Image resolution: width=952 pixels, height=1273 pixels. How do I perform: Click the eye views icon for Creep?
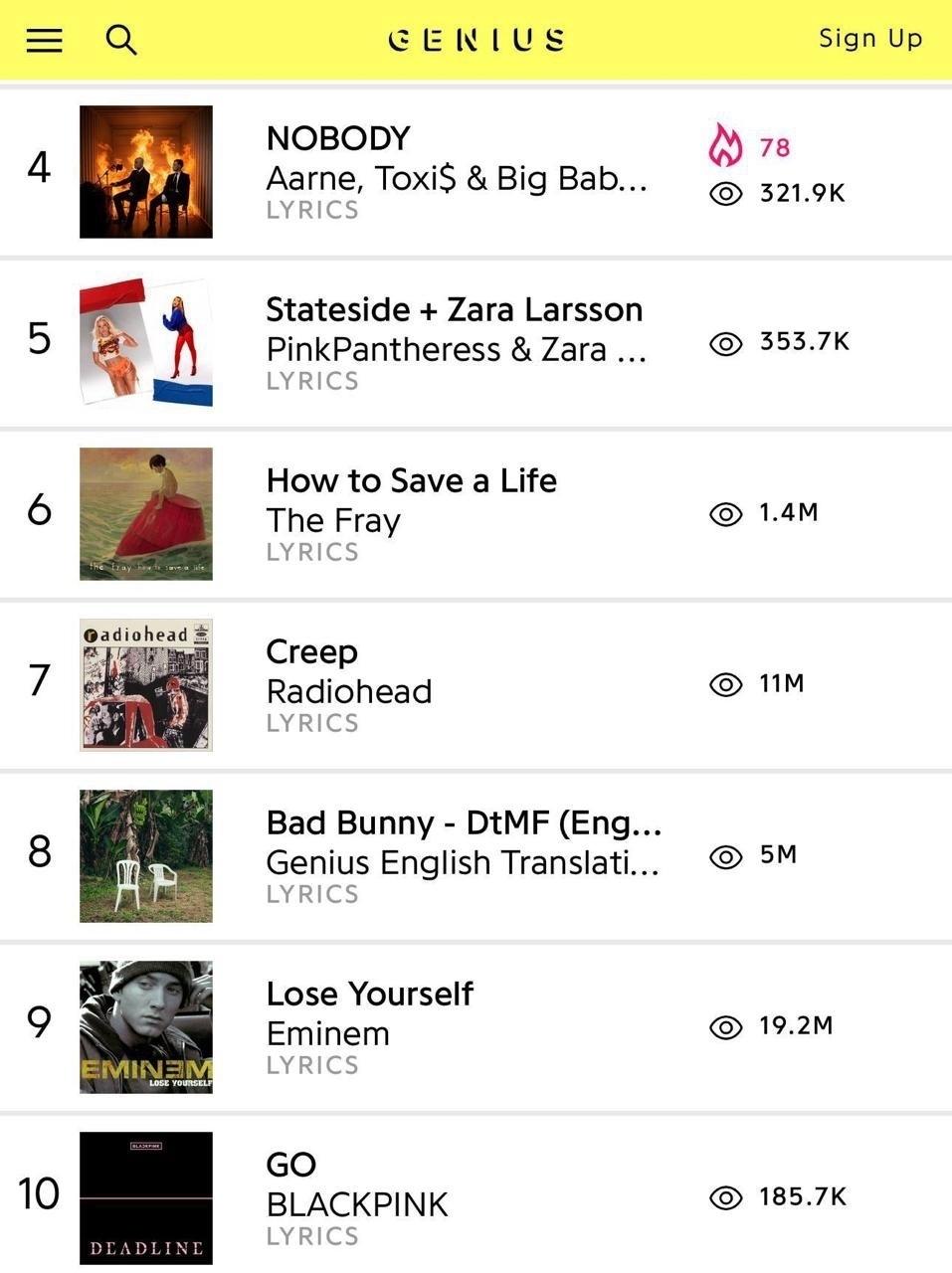[725, 684]
